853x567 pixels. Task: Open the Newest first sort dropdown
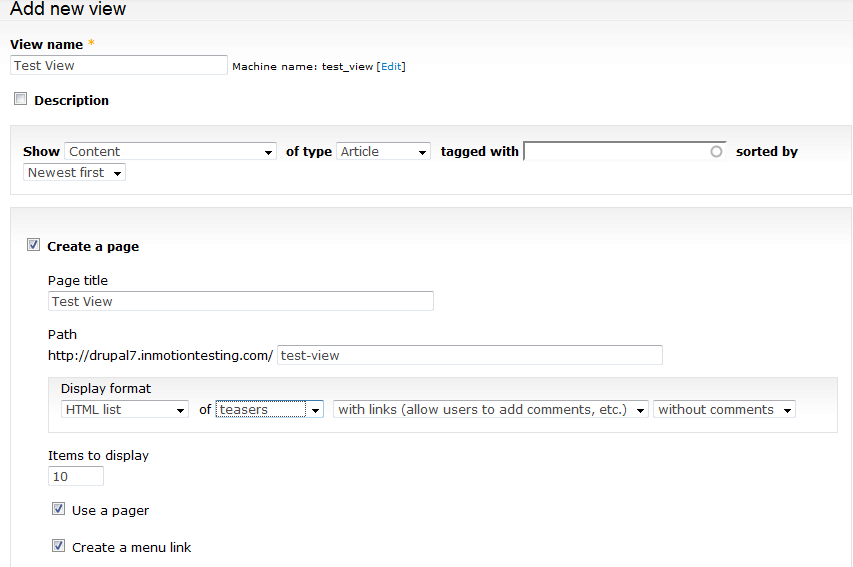(75, 173)
